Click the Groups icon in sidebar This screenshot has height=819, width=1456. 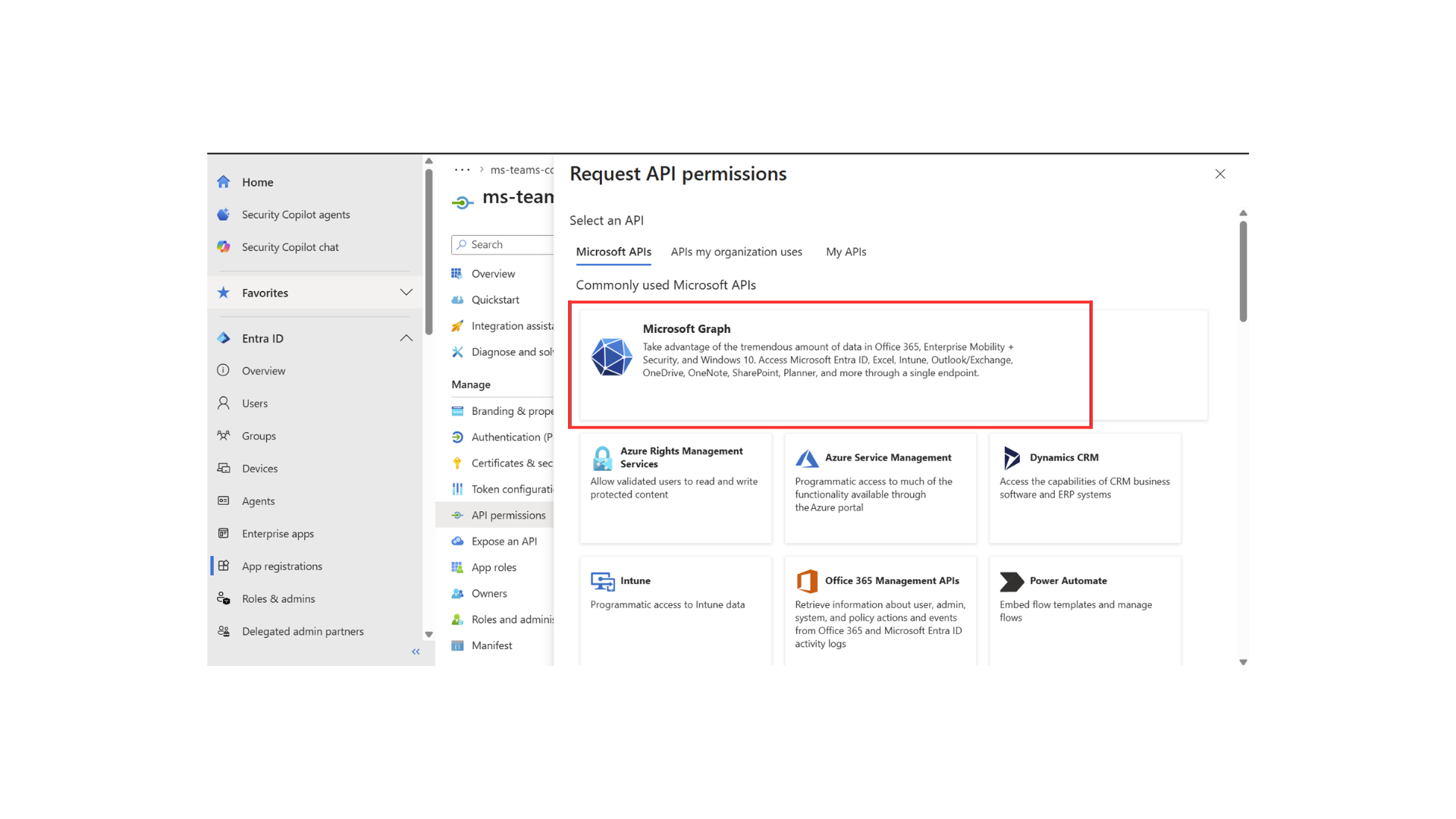pos(224,435)
